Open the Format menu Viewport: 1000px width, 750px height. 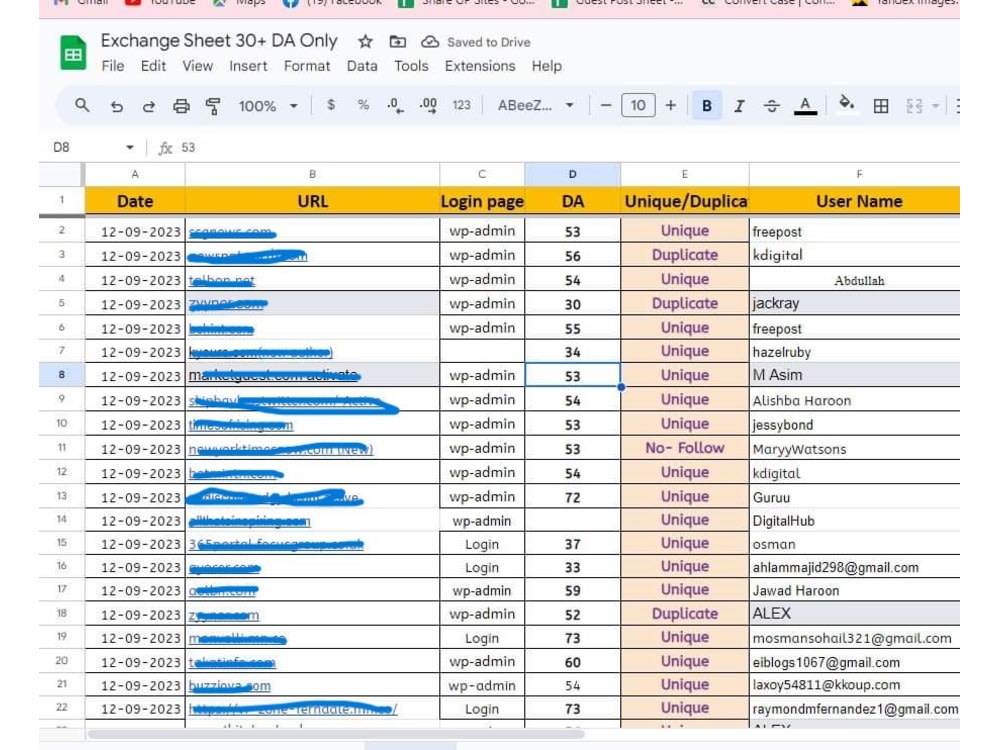307,66
